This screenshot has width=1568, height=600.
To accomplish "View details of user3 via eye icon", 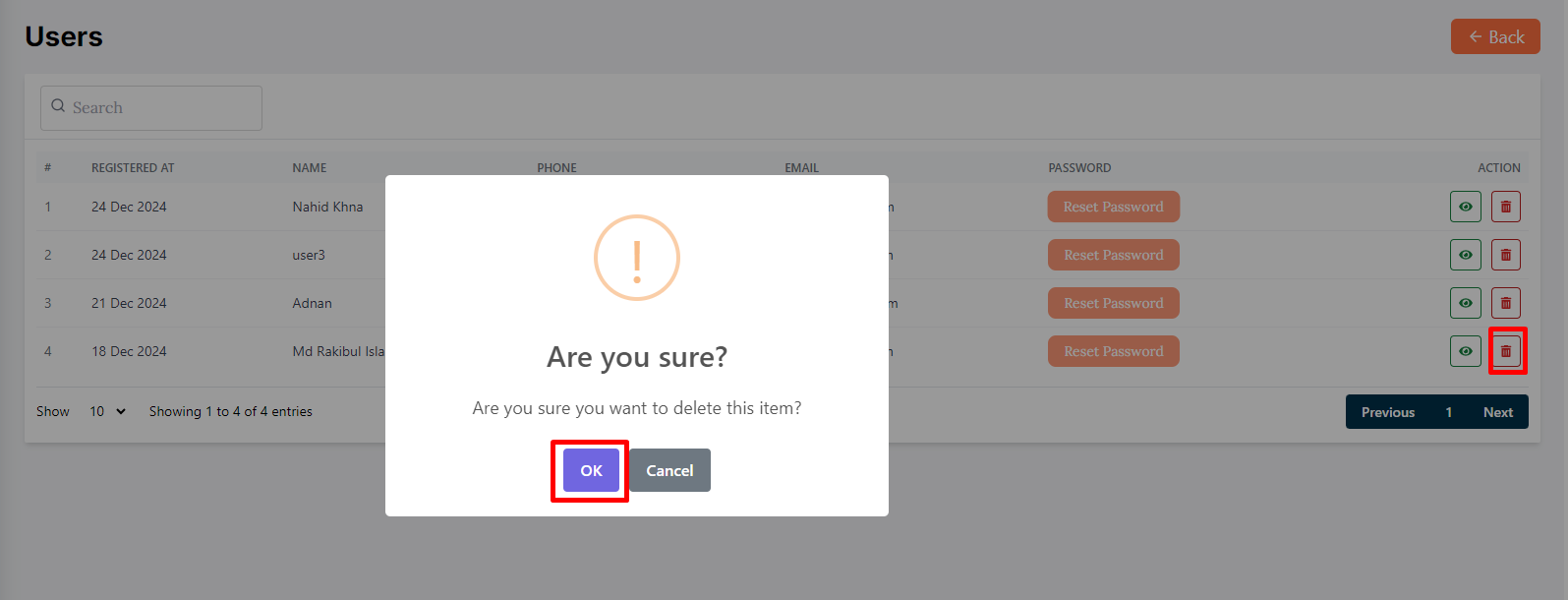I will pyautogui.click(x=1465, y=255).
